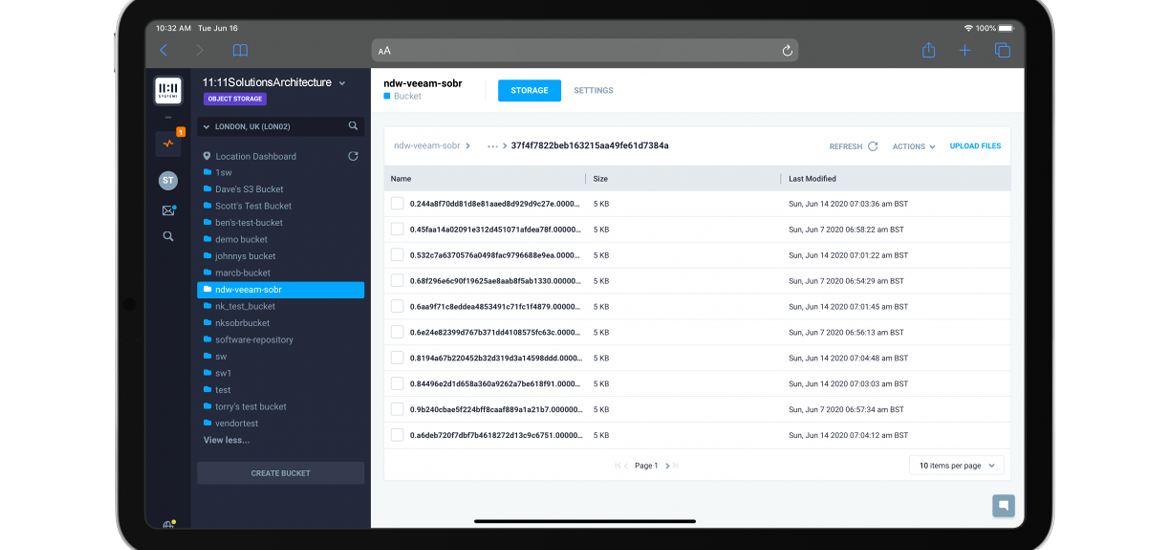Open the messages envelope icon
This screenshot has width=1170, height=550.
pos(168,211)
